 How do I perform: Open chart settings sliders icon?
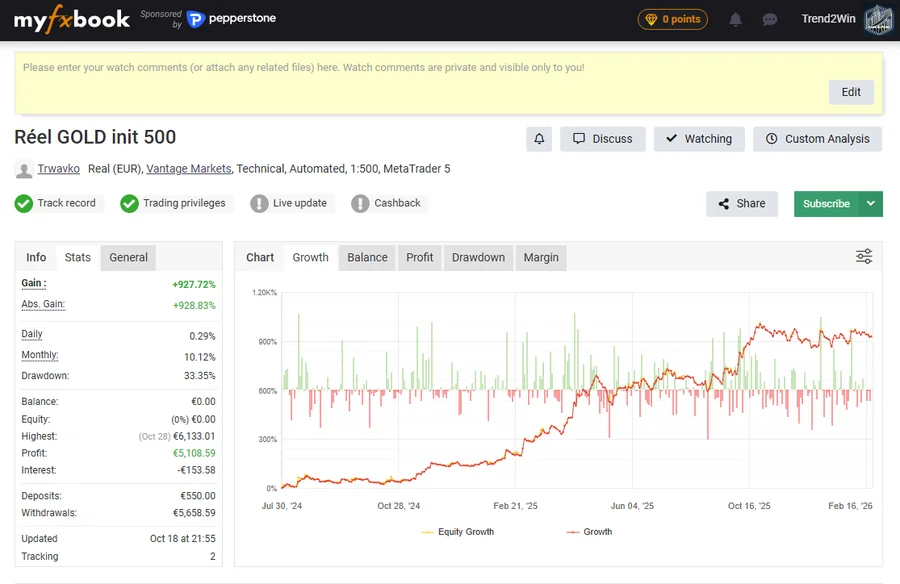pos(864,256)
